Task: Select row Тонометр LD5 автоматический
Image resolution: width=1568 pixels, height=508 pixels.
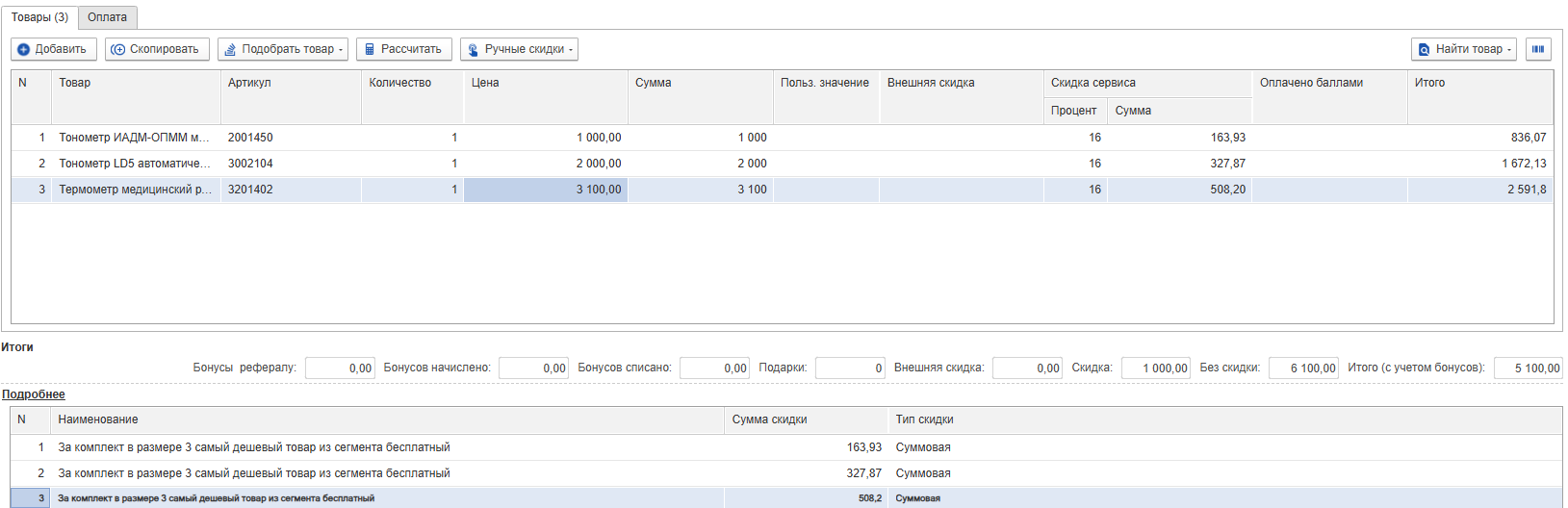Action: (x=783, y=164)
